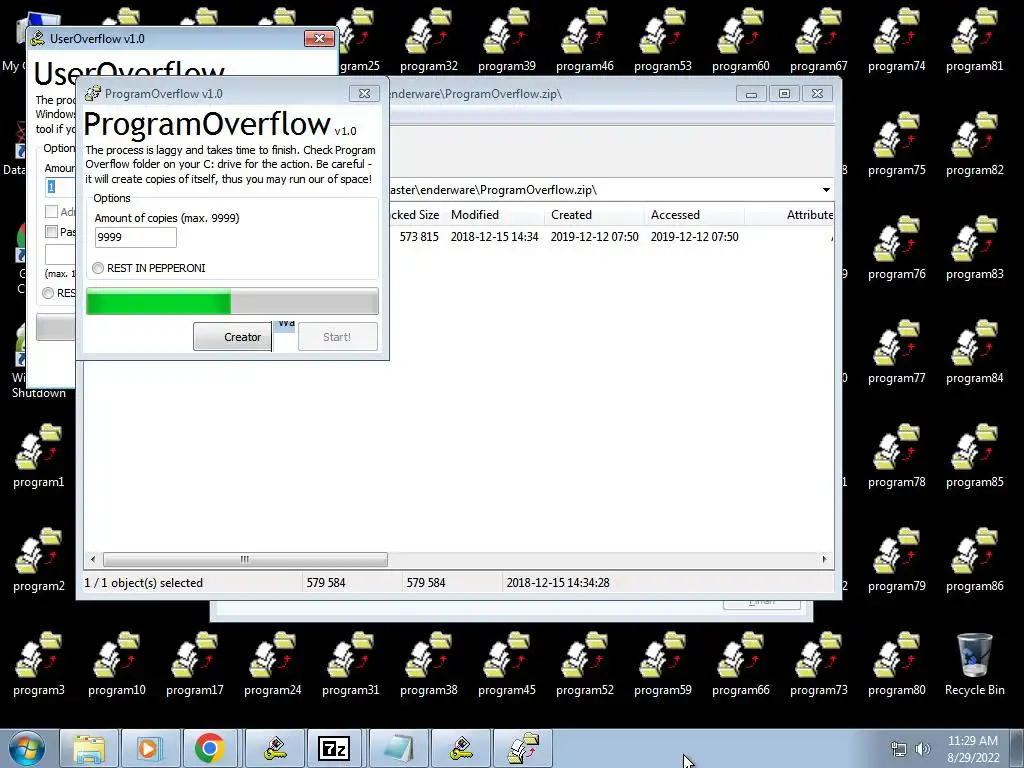Open the program76 desktop shortcut

coord(897,248)
